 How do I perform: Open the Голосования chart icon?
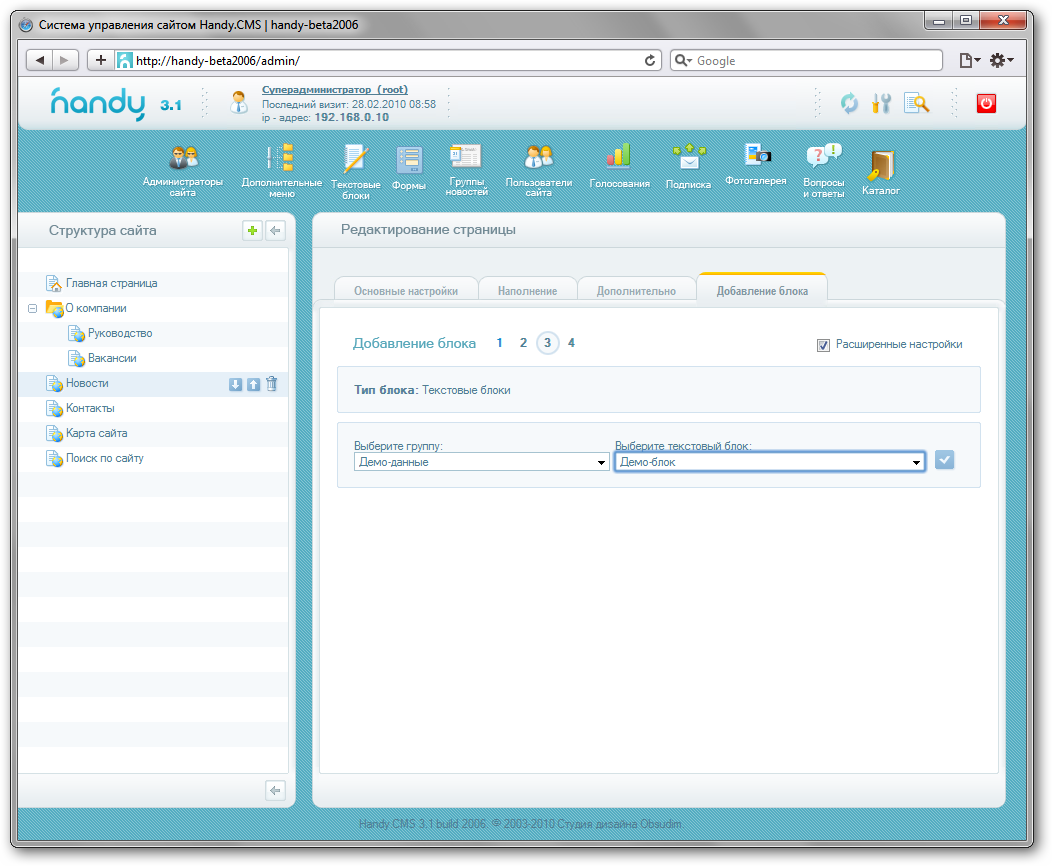[619, 157]
